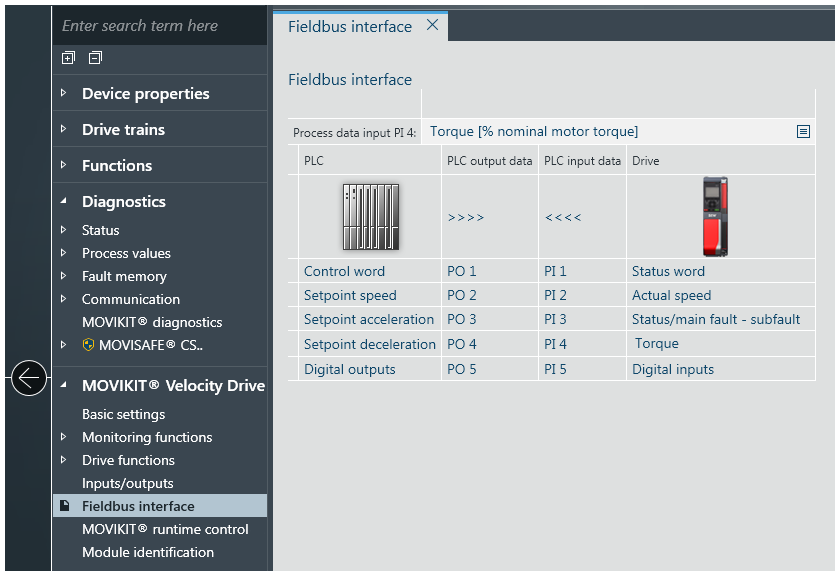Collapse the Diagnostics section
Viewport: 839px width, 575px height.
click(64, 202)
